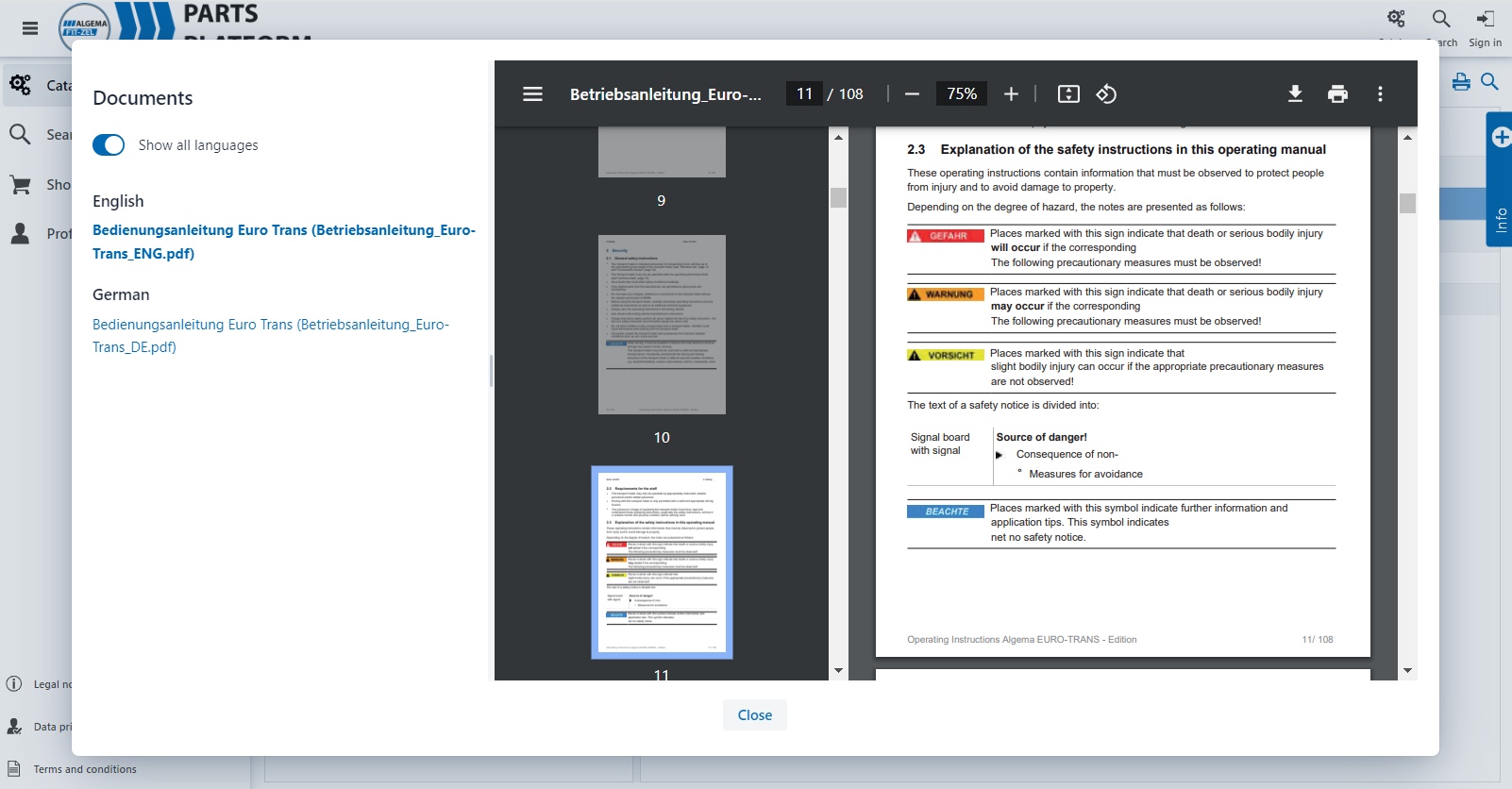Select page 9 thumbnail
1512x789 pixels.
[662, 152]
